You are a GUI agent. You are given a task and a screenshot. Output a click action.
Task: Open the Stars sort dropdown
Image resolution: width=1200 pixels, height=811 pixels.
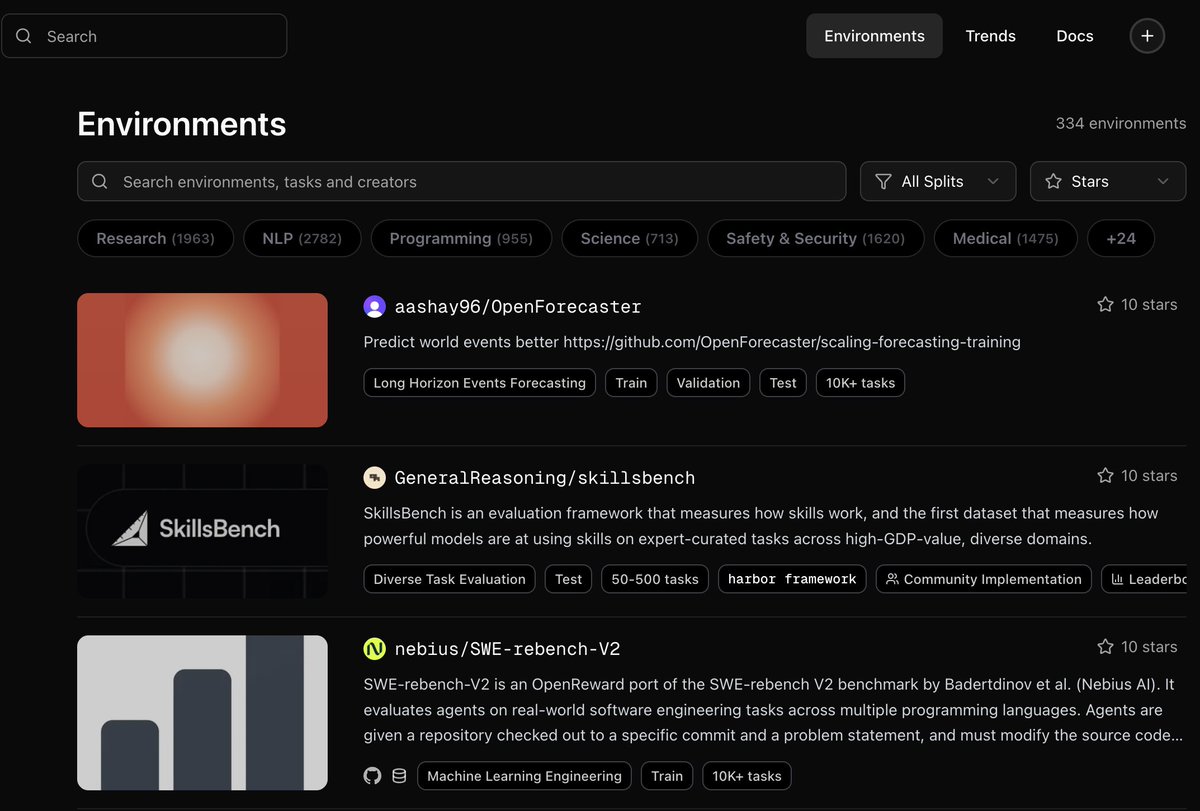pyautogui.click(x=1107, y=182)
